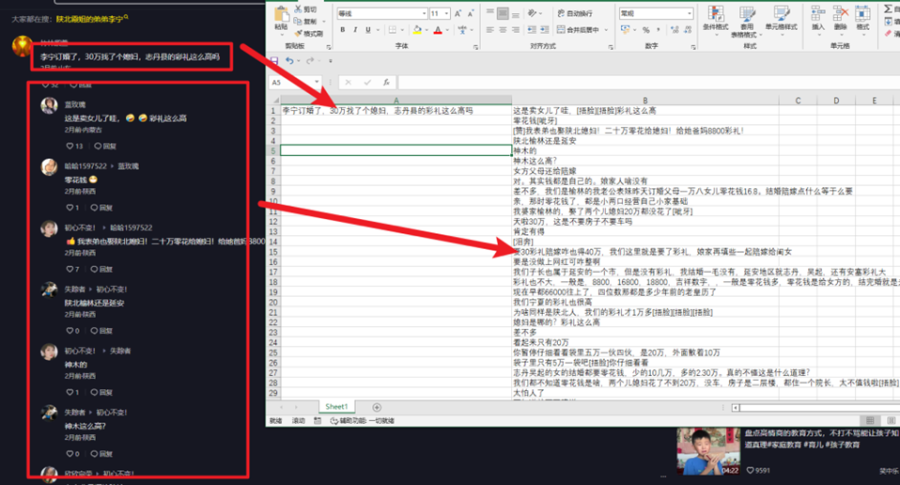Click the Redo arrow
900x485 pixels.
[310, 61]
